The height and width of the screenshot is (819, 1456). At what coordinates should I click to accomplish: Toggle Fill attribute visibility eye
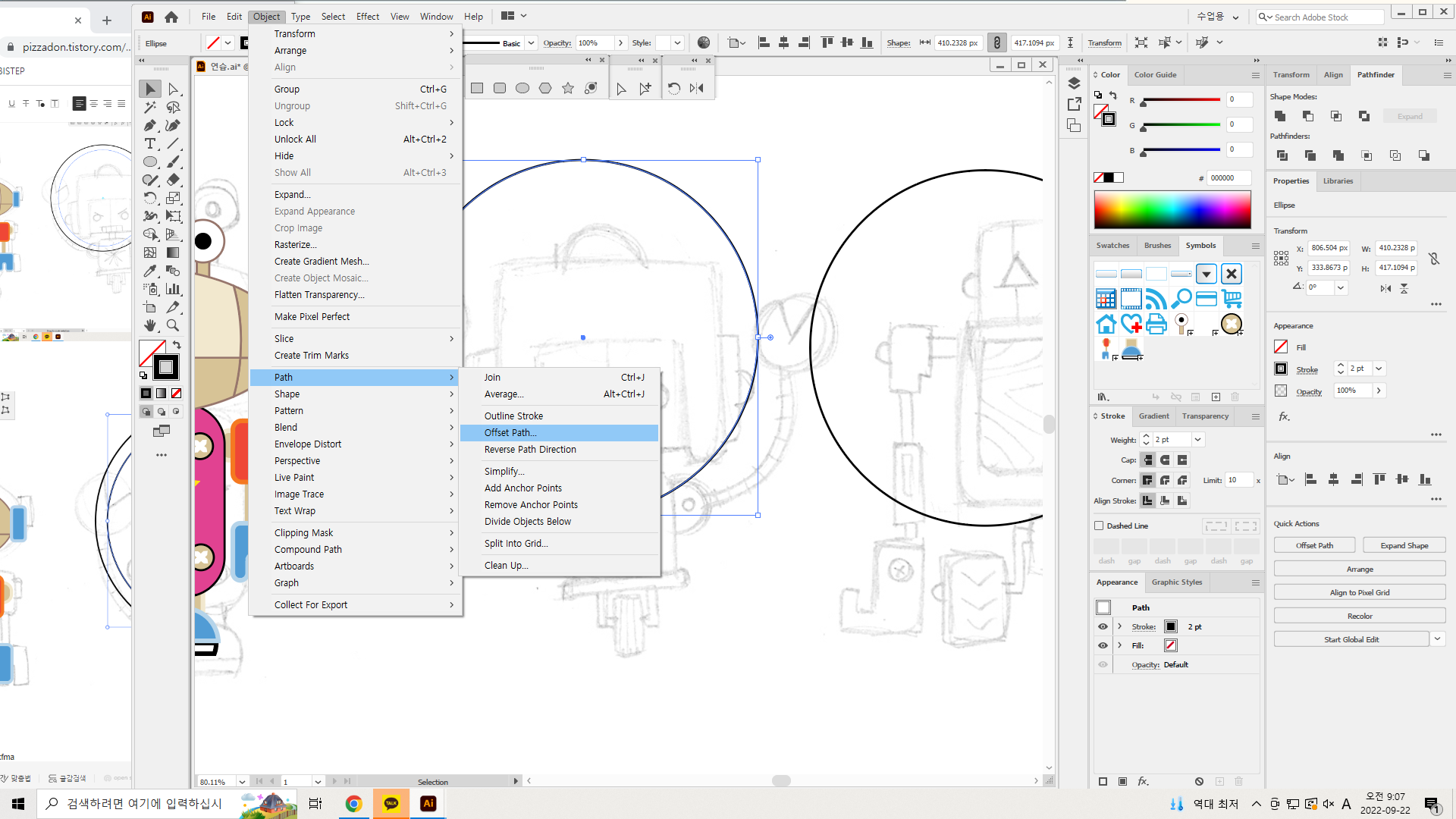1103,645
